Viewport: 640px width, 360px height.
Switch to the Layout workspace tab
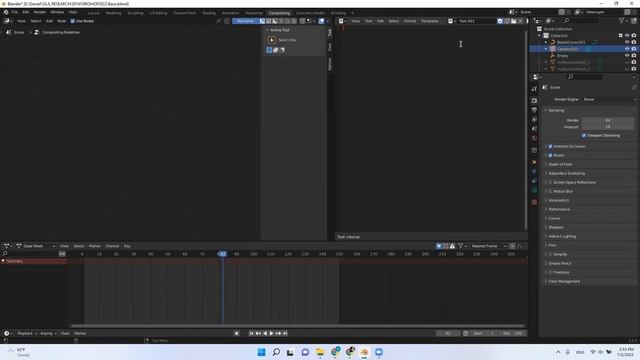(93, 13)
